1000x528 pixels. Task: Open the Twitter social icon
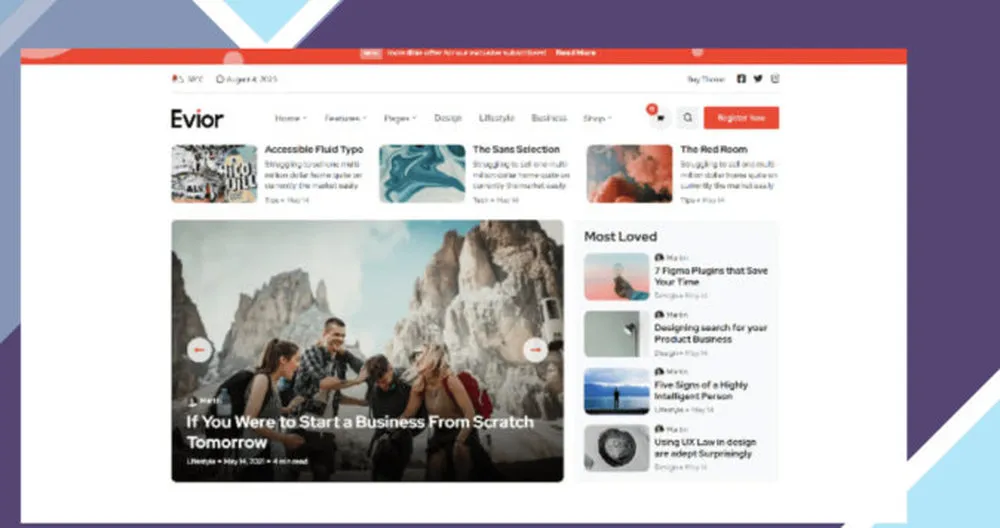(758, 78)
